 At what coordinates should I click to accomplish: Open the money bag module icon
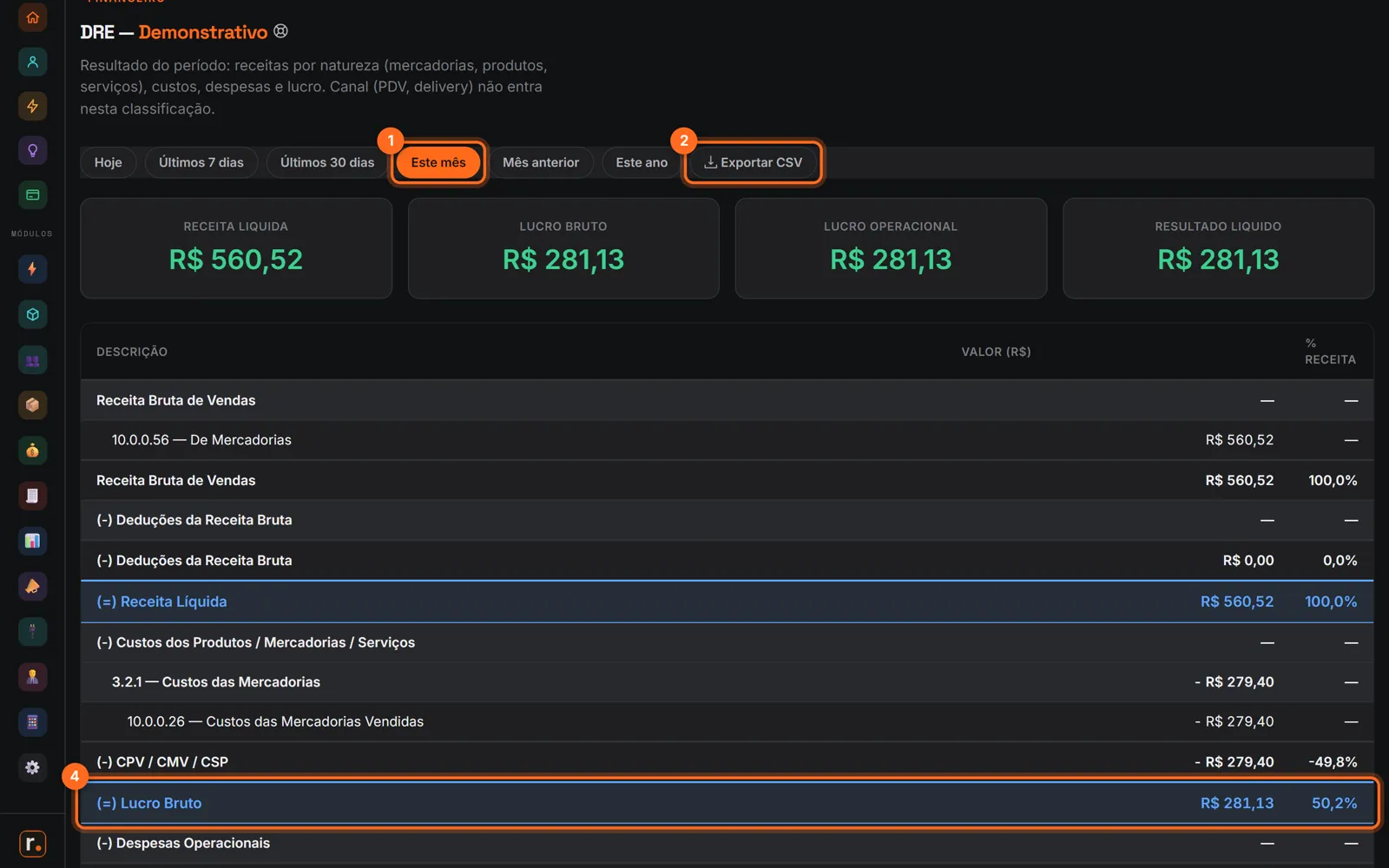(x=32, y=450)
